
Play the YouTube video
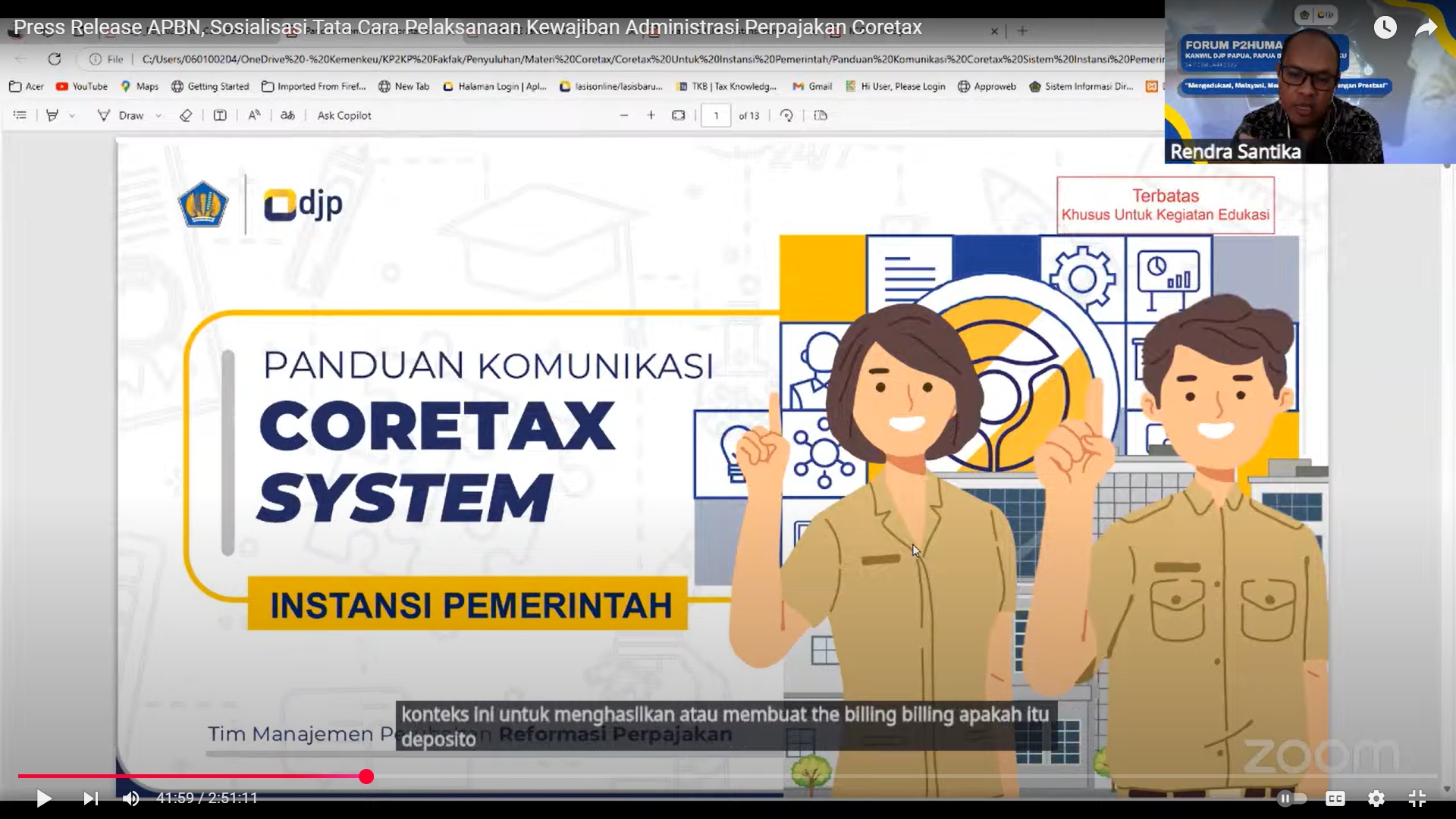tap(43, 798)
